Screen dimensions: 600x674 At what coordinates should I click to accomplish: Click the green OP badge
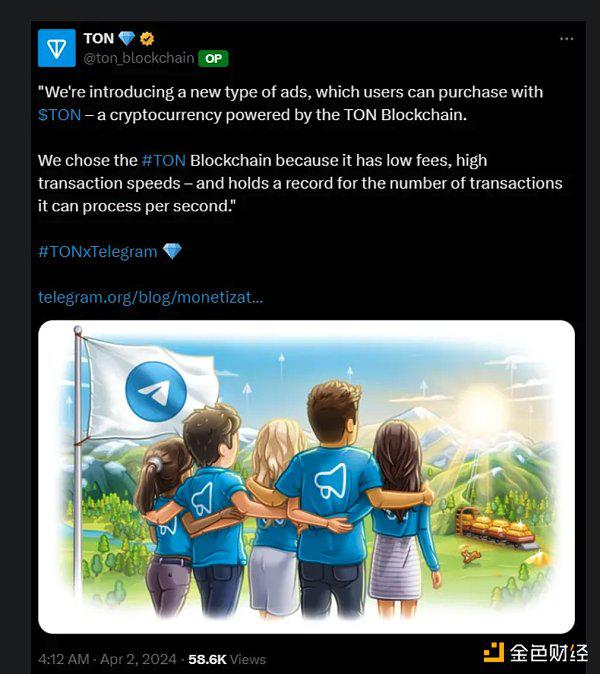[x=213, y=58]
